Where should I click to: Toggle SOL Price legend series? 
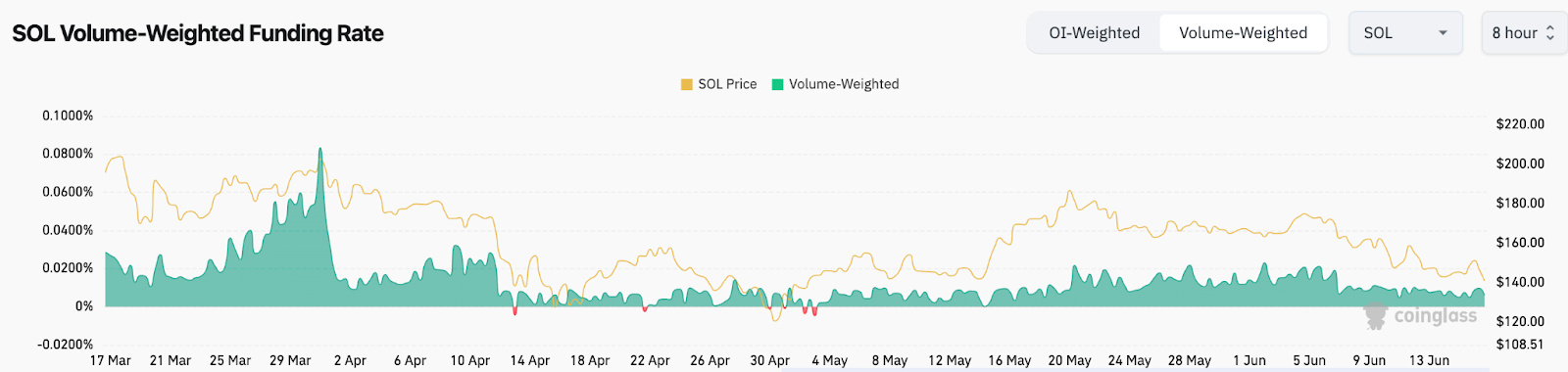[719, 84]
